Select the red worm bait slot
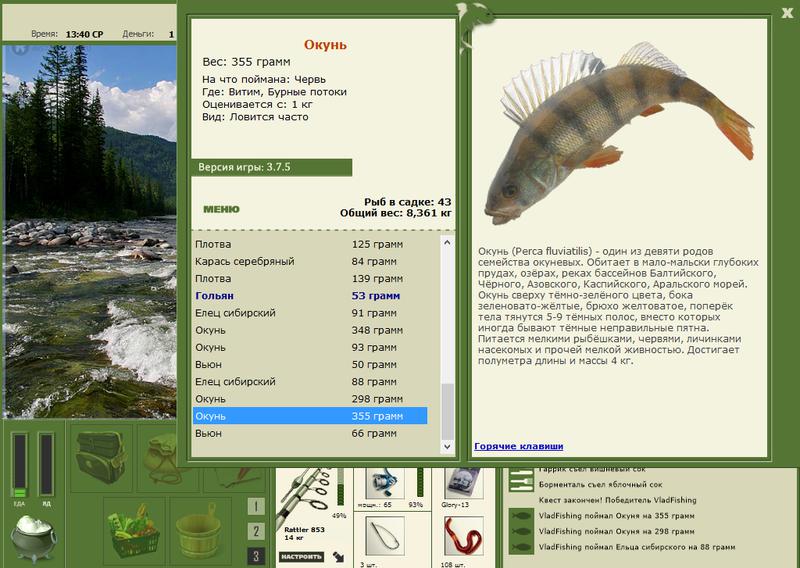 click(464, 535)
